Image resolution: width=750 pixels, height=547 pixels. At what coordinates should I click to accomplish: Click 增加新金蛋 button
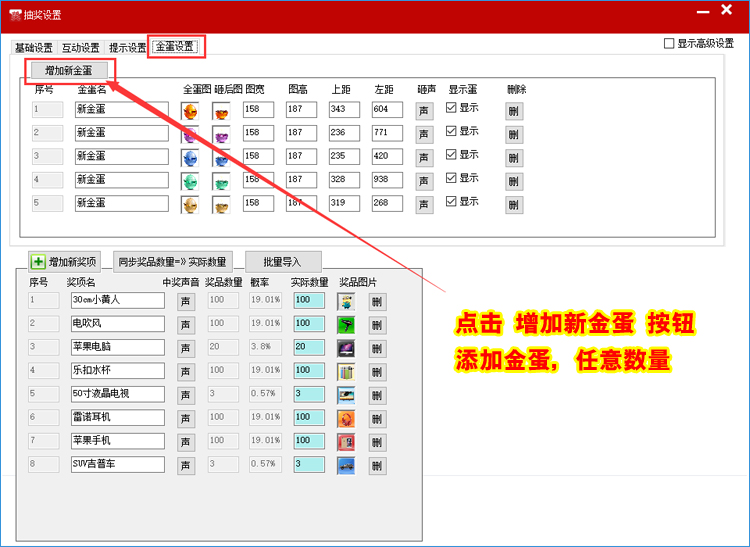point(69,71)
